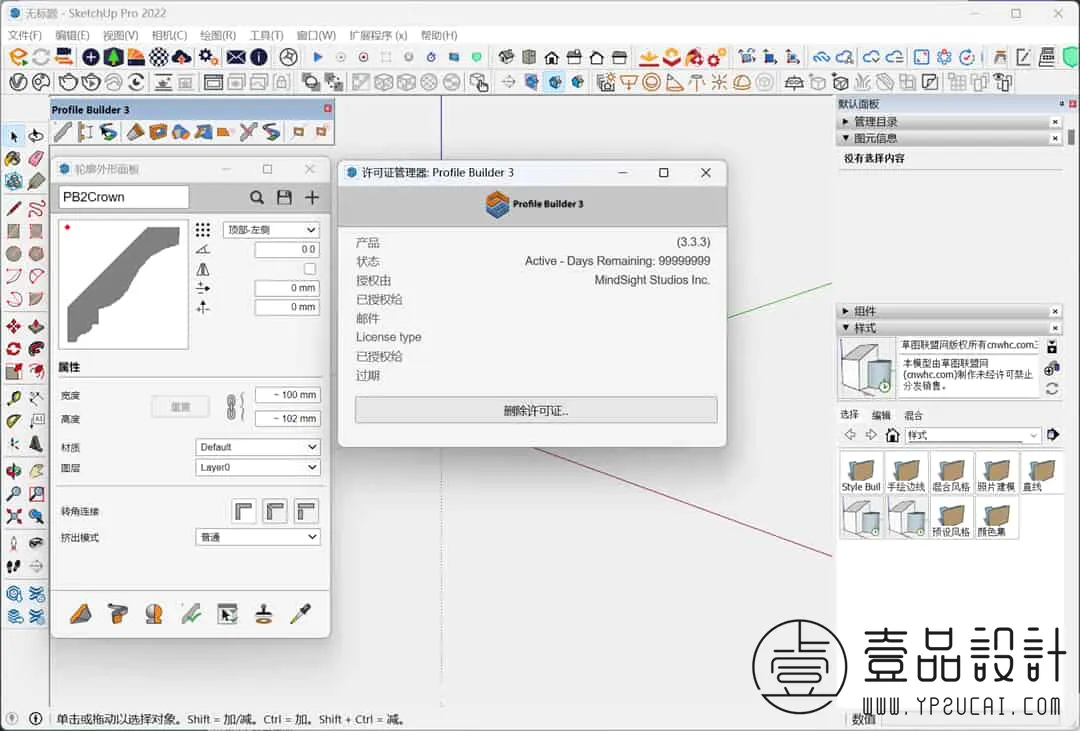
Task: Click the 重置 reset button
Action: coord(180,406)
